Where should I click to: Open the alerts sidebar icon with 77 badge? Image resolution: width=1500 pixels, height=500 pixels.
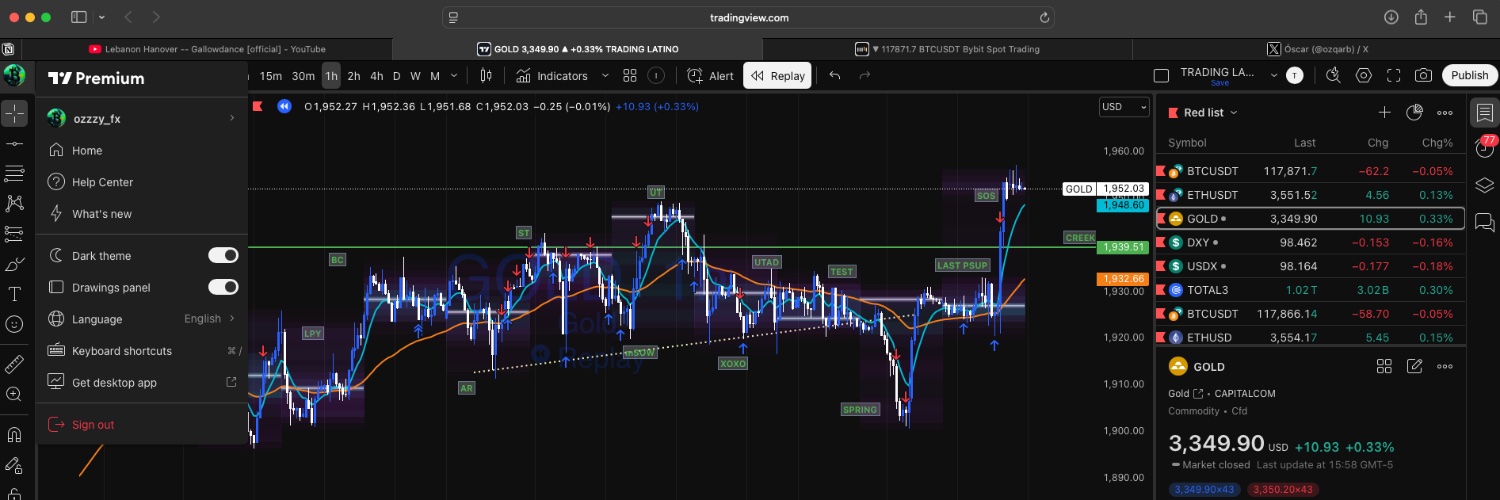point(1485,149)
